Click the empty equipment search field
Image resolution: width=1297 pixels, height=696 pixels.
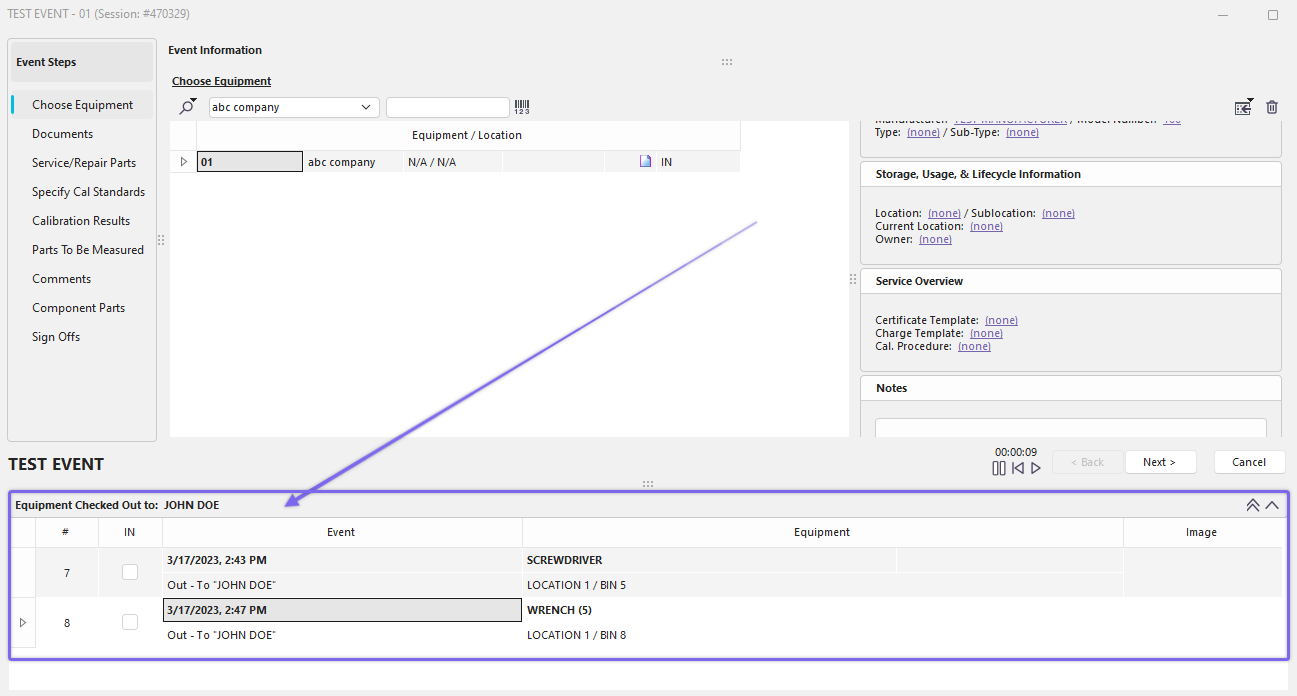pyautogui.click(x=447, y=108)
